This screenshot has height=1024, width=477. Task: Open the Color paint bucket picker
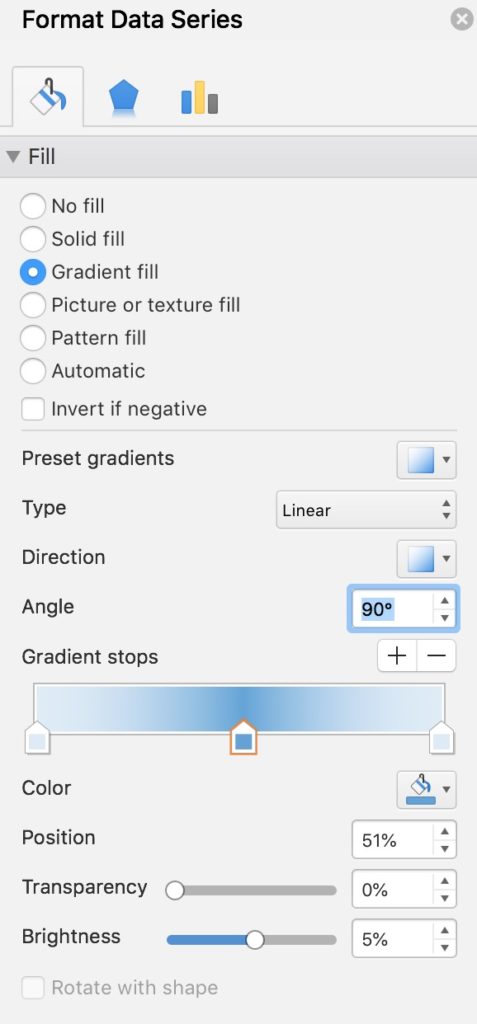(426, 789)
